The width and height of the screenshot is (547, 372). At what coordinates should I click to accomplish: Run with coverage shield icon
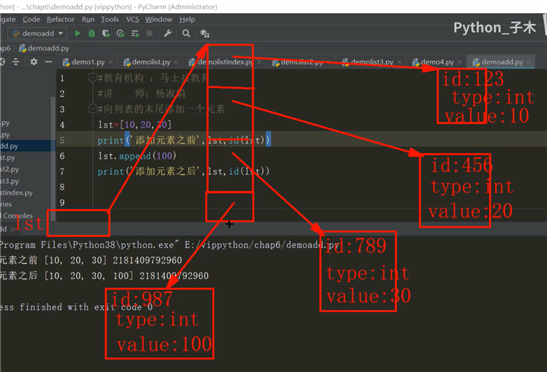tap(106, 34)
